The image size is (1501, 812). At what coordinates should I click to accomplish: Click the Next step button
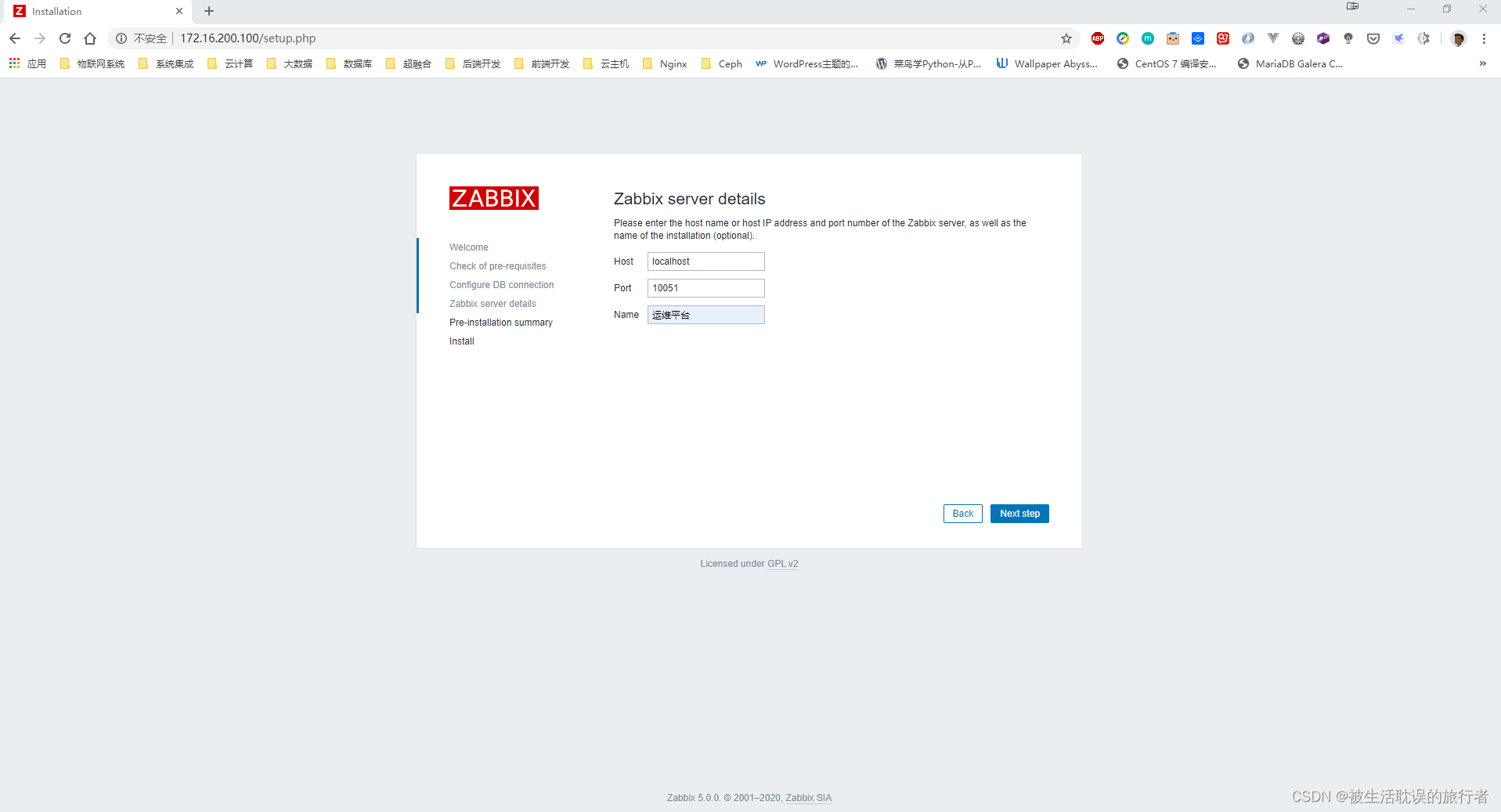[x=1019, y=514]
